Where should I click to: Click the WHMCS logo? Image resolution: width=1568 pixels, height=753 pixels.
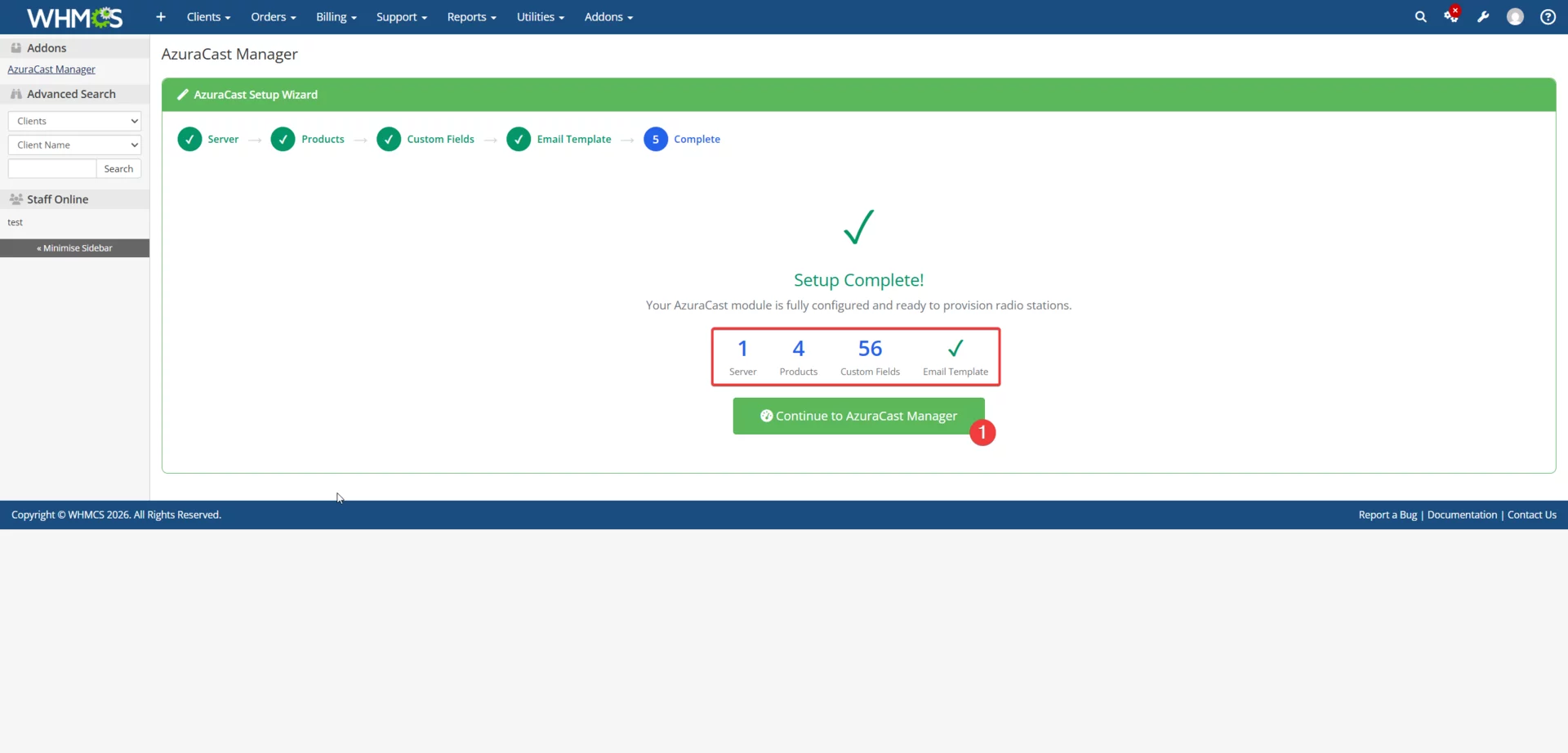pyautogui.click(x=73, y=16)
